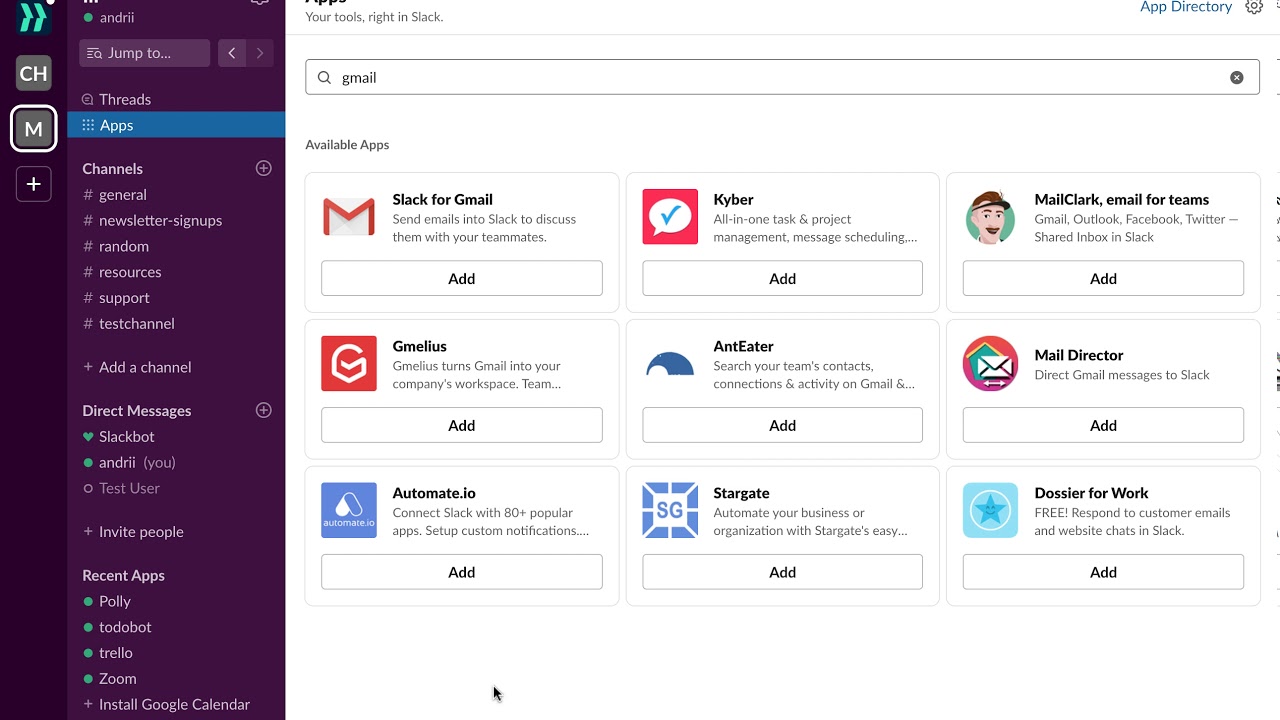This screenshot has width=1280, height=720.
Task: Click the Stargate SG app icon
Action: 670,510
